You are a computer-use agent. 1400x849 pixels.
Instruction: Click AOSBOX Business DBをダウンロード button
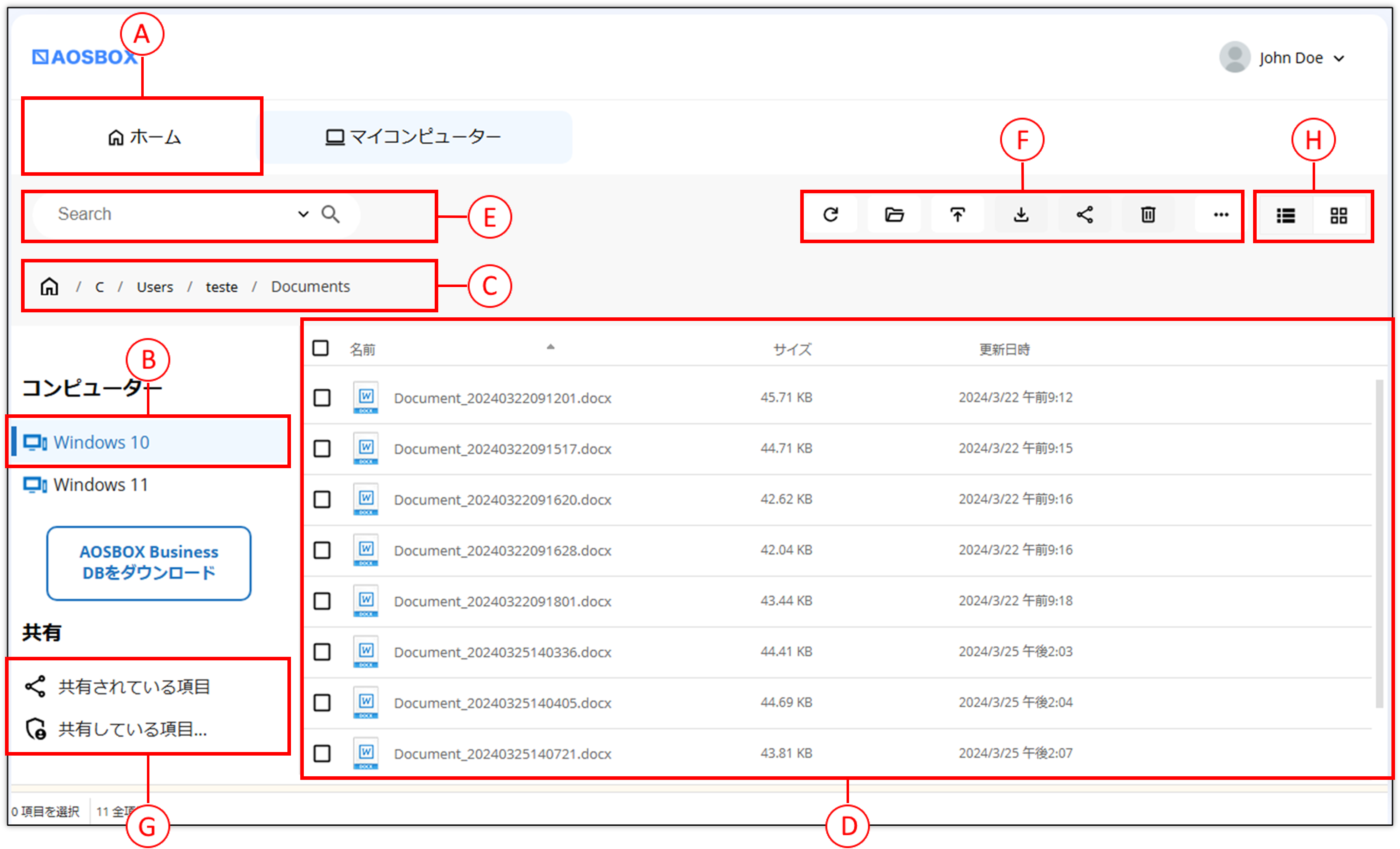pos(149,563)
